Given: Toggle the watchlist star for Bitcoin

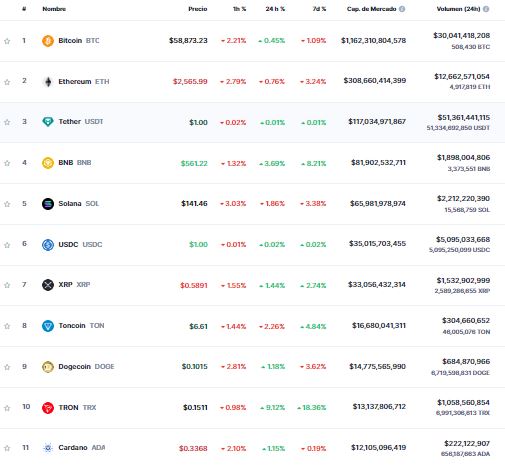Looking at the screenshot, I should (7, 41).
